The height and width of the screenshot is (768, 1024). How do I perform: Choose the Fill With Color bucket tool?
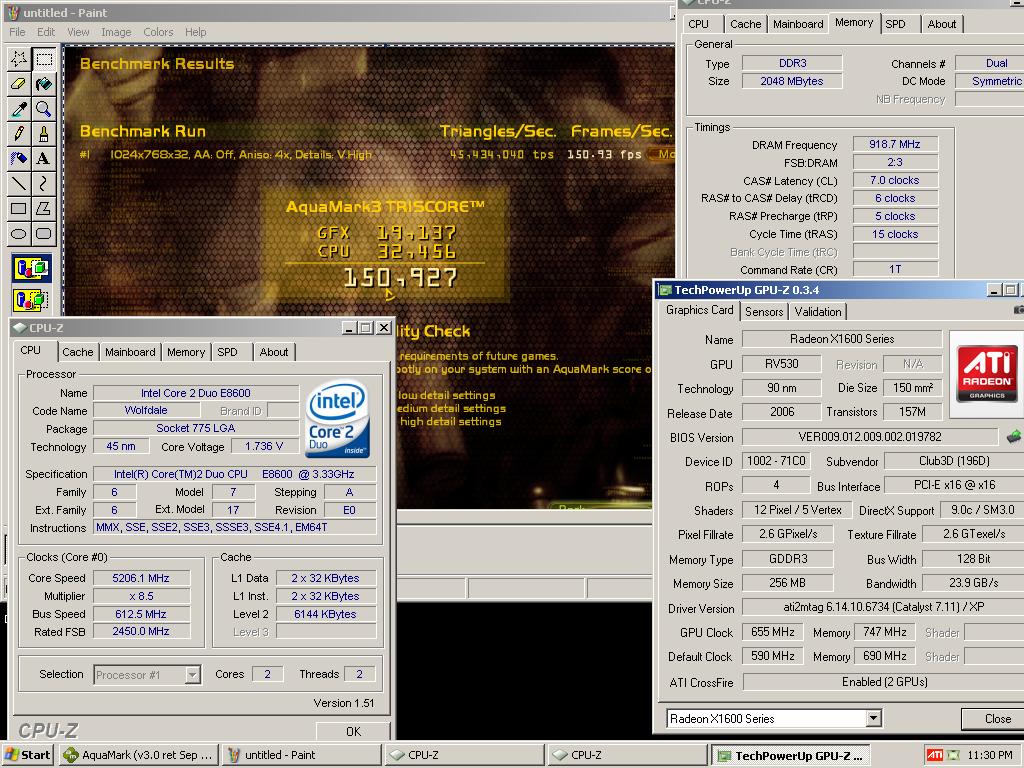coord(44,84)
